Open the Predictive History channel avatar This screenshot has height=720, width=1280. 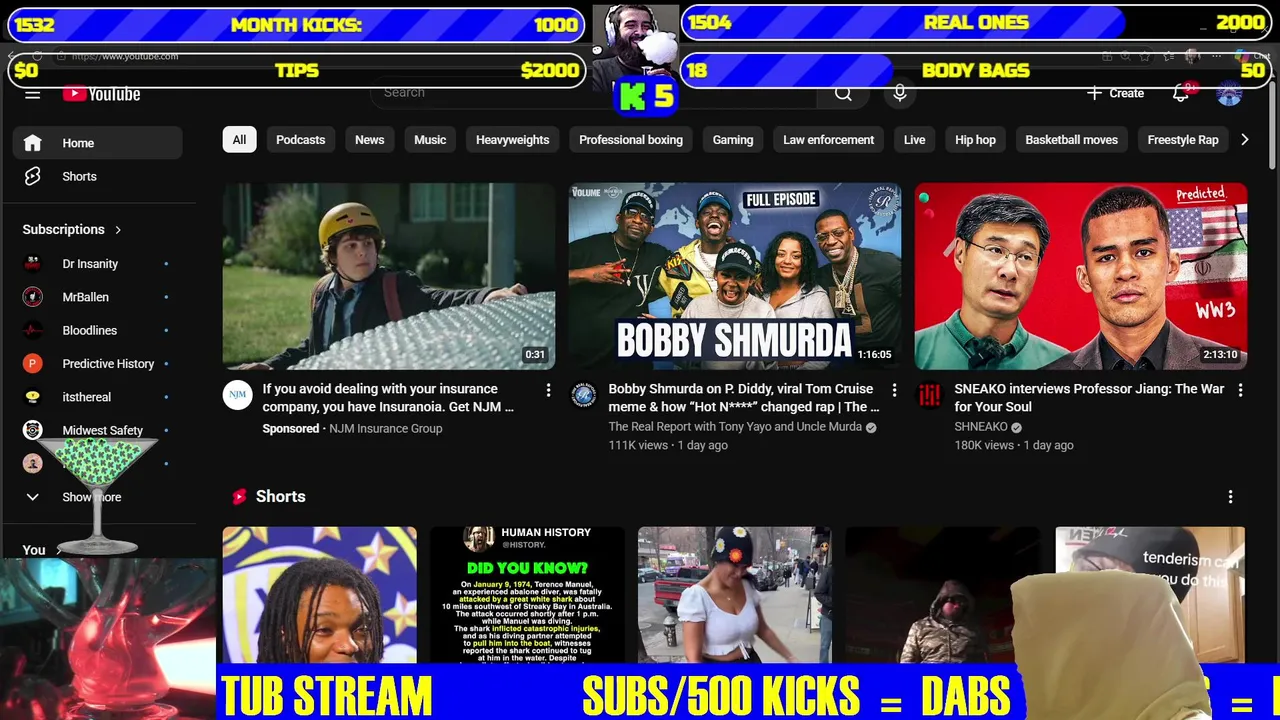(x=33, y=364)
